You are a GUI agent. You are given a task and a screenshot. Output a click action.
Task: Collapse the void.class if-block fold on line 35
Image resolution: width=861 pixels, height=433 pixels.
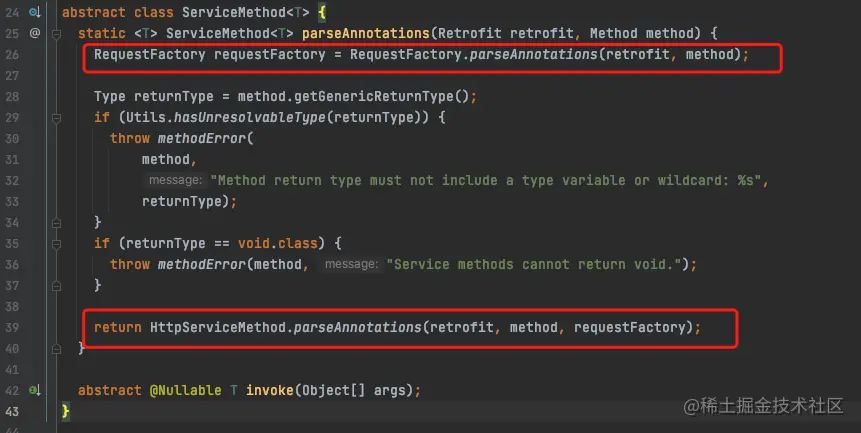56,243
